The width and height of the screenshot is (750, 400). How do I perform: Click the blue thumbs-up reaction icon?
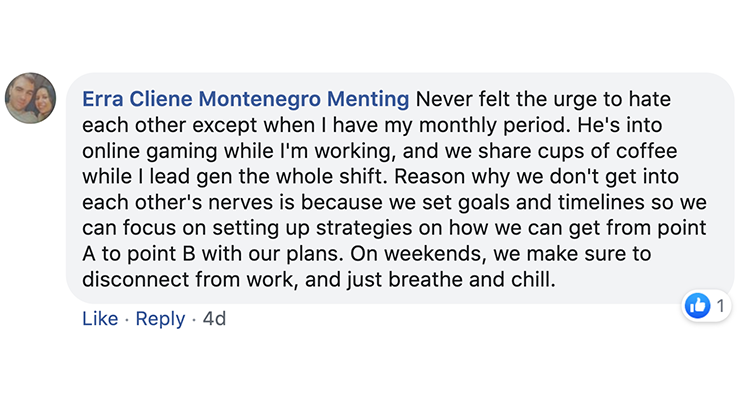tap(698, 305)
